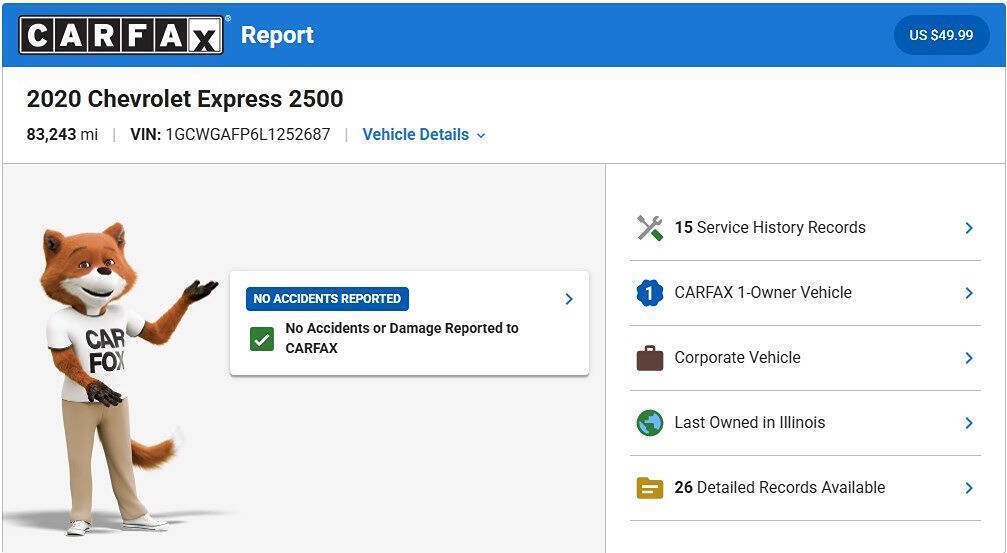Click the yellow folder Detailed Records icon
Viewport: 1007px width, 553px height.
(649, 488)
